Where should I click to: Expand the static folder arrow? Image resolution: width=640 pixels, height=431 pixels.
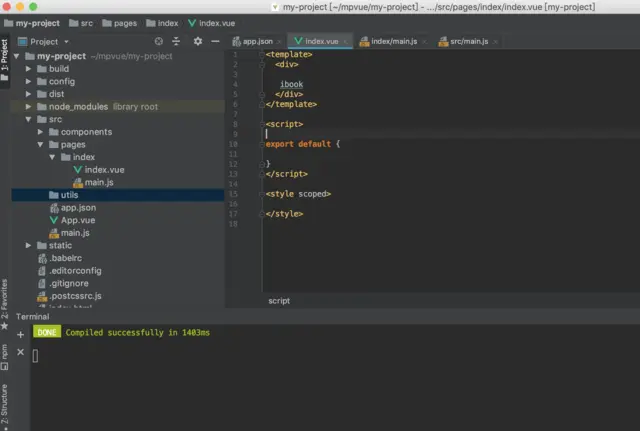[29, 245]
